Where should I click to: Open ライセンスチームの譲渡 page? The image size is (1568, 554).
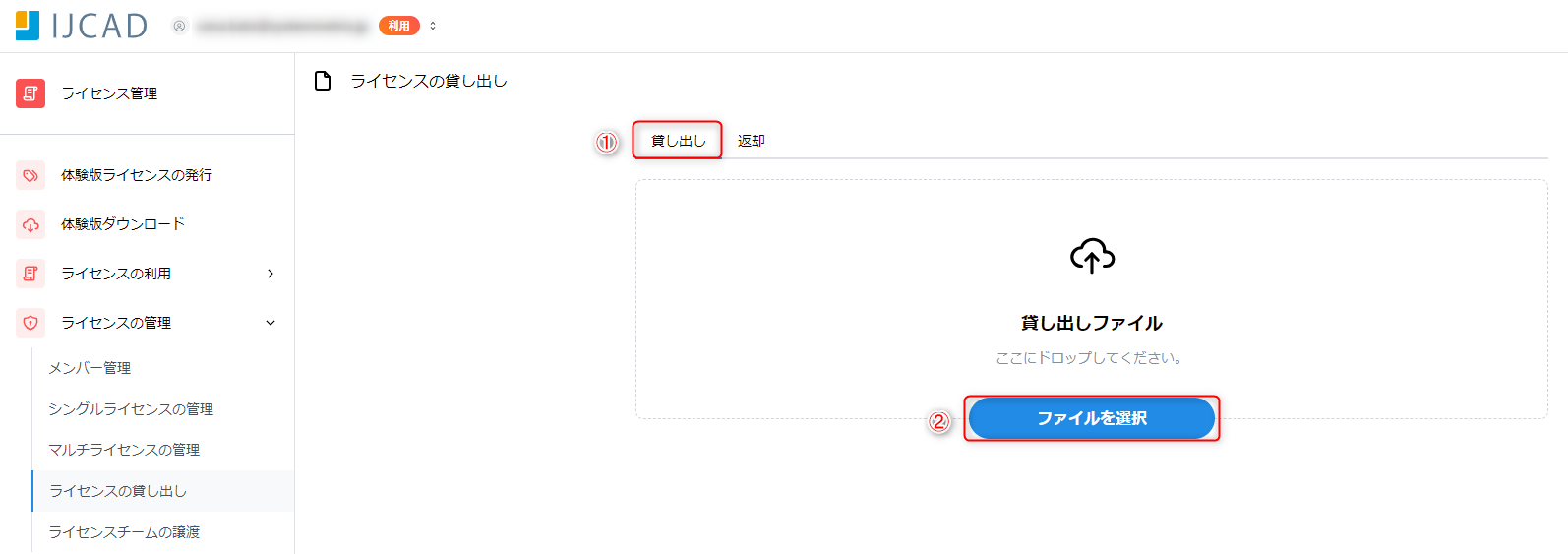(124, 532)
